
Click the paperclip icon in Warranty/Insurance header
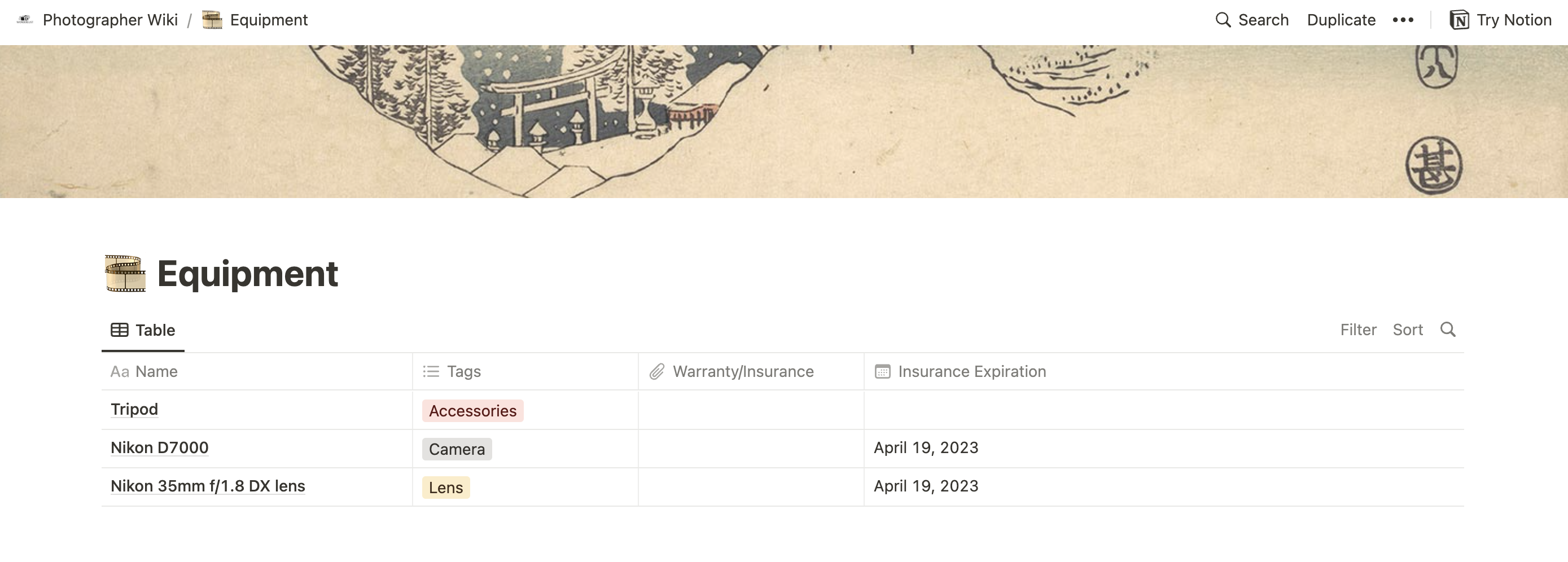[x=657, y=372]
